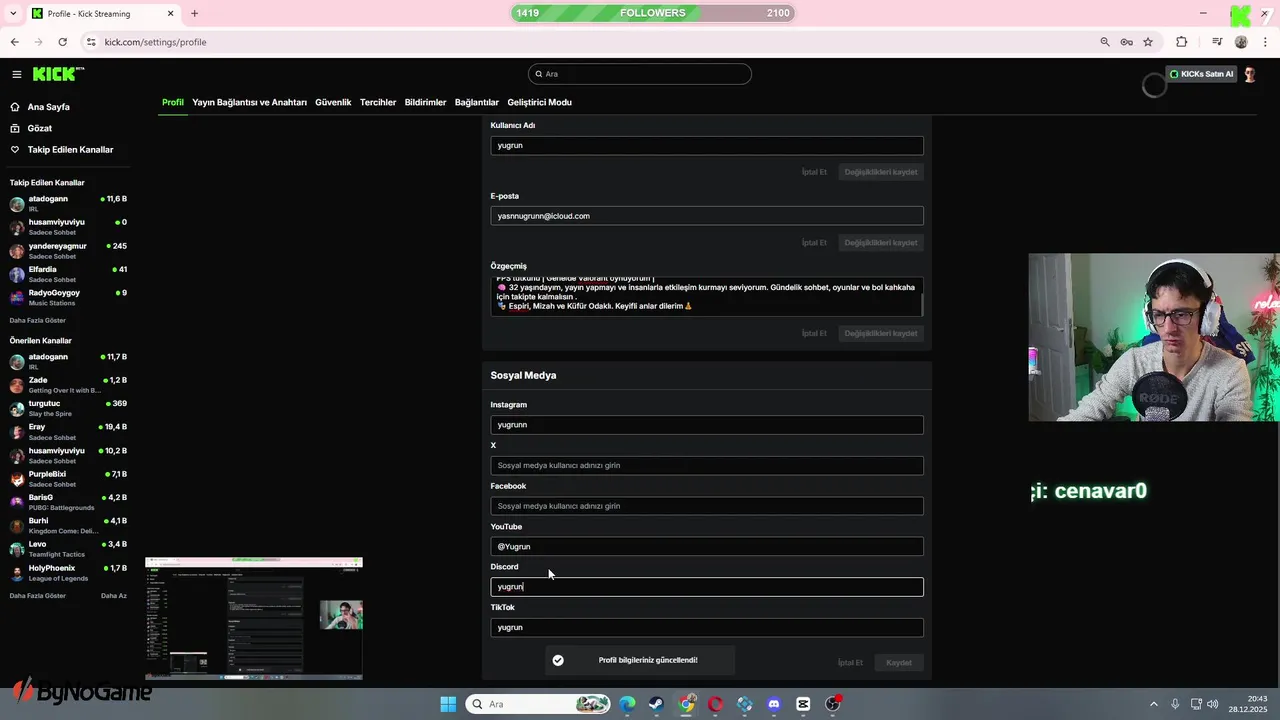Open recommended channel turgutuc
Image resolution: width=1280 pixels, height=720 pixels.
(68, 408)
